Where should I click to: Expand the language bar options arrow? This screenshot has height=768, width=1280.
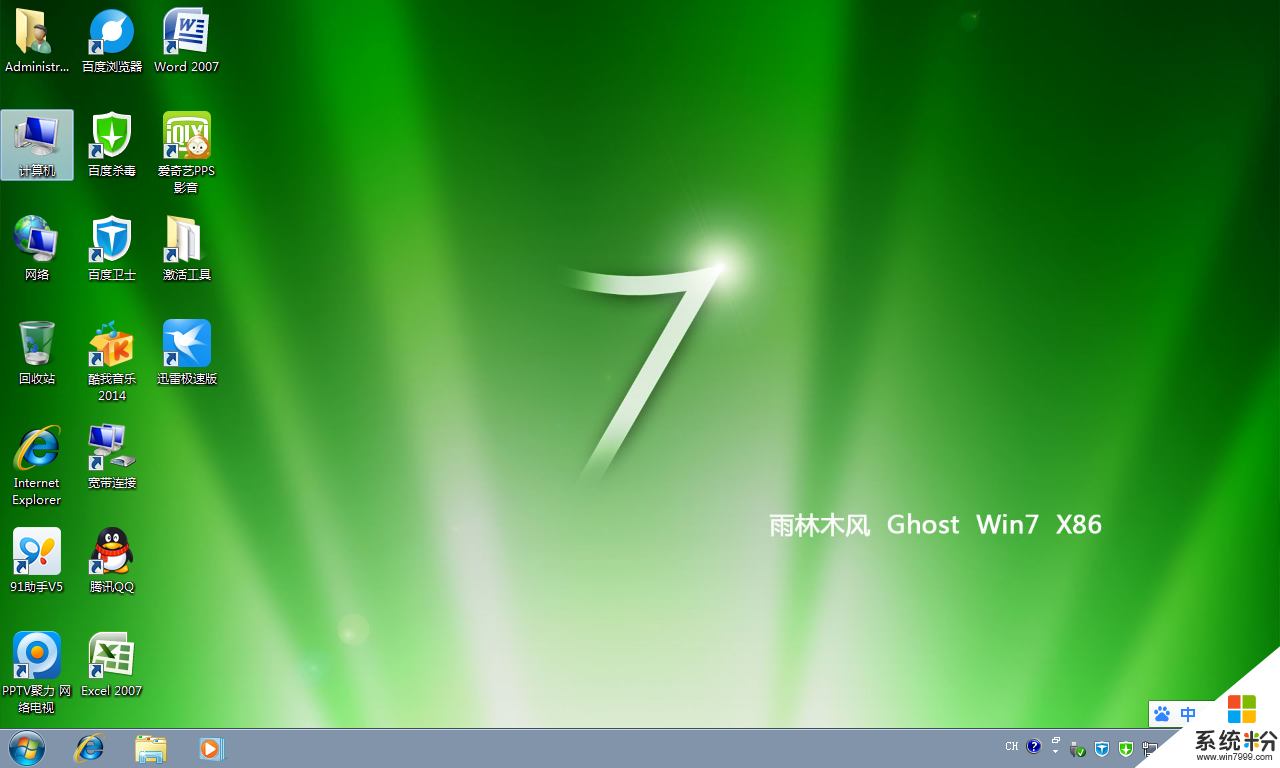click(x=1055, y=751)
